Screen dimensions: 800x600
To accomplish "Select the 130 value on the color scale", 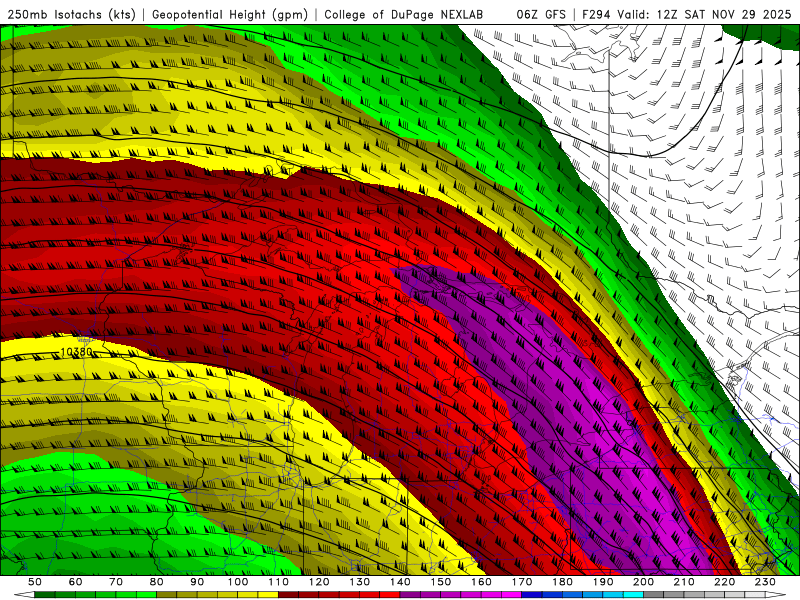I will (x=360, y=582).
